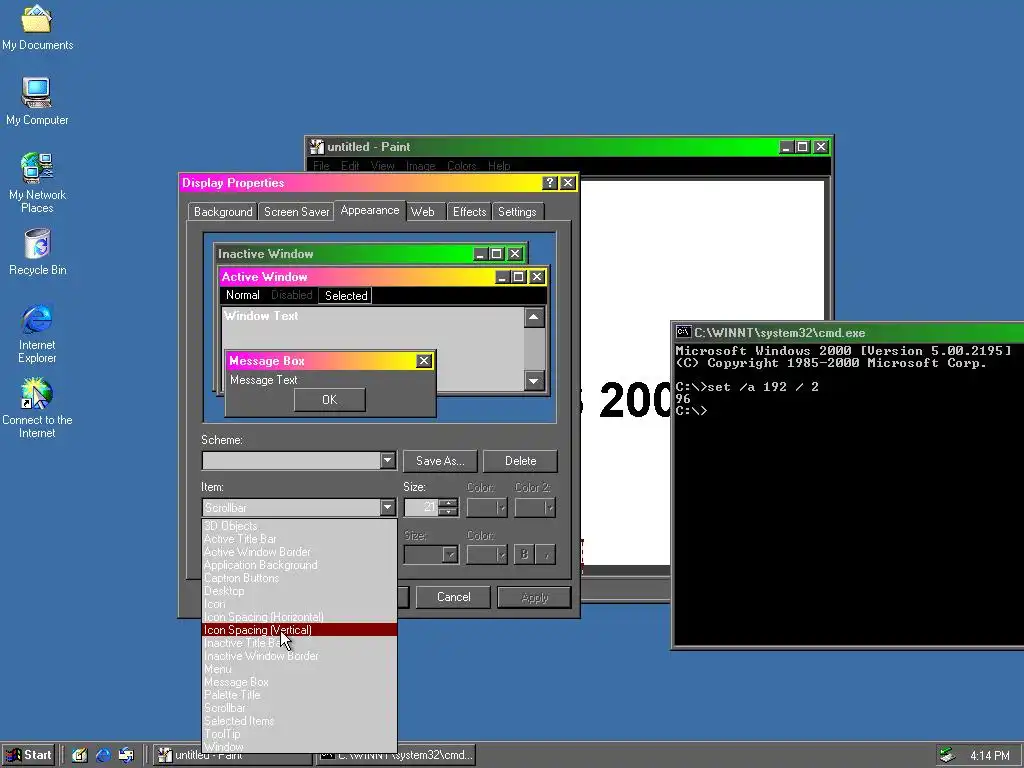Click the Cancel button

point(453,597)
